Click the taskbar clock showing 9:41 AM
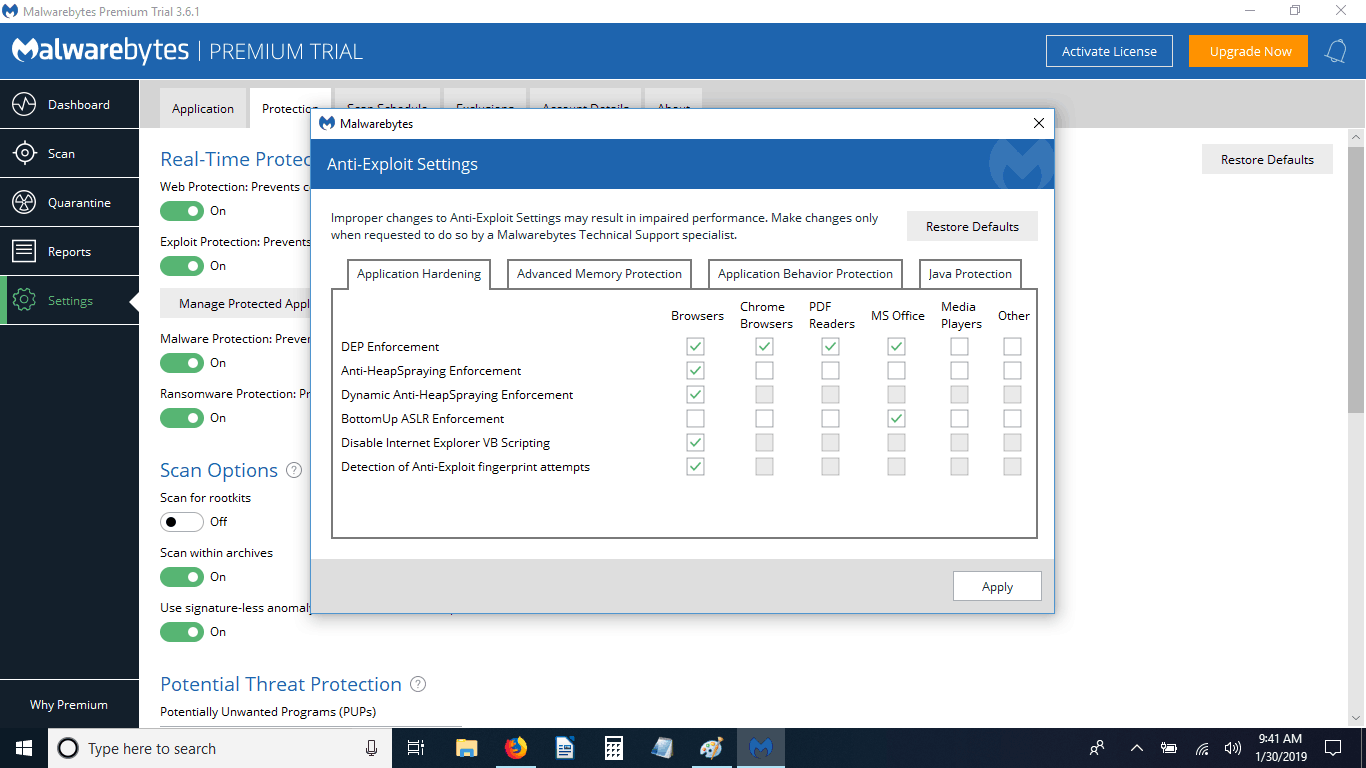This screenshot has width=1366, height=768. point(1280,748)
